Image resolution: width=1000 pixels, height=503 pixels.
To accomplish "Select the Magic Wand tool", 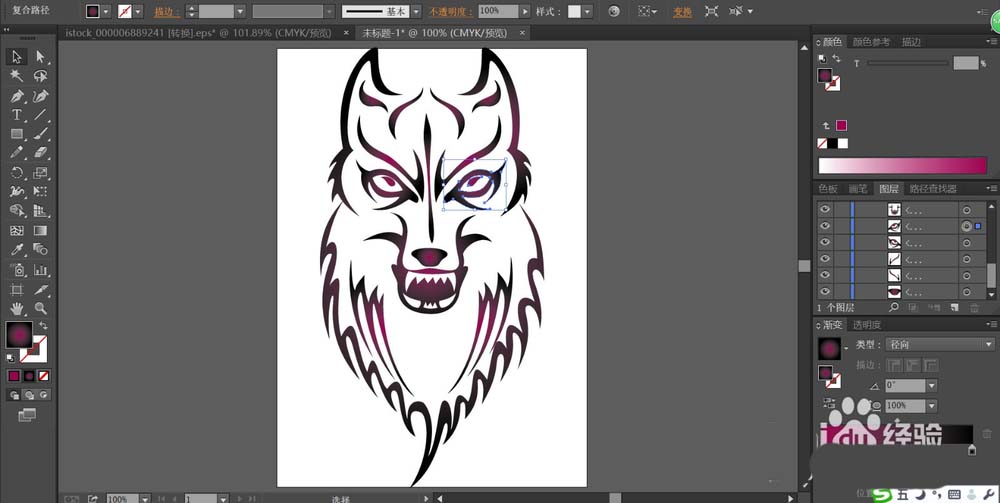I will (17, 76).
